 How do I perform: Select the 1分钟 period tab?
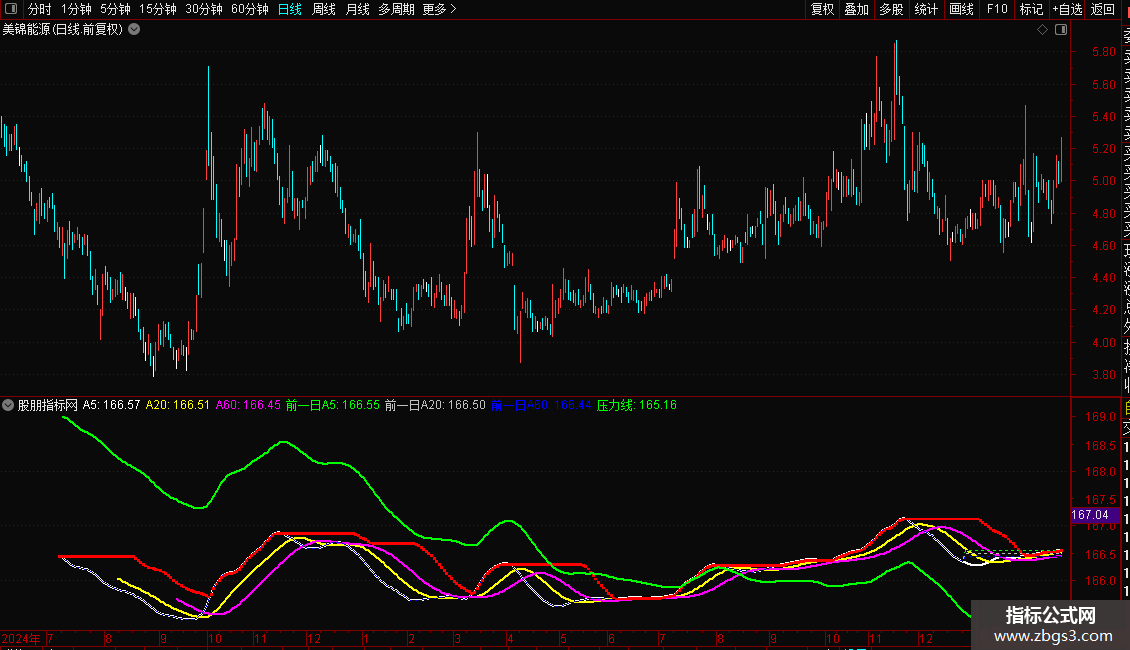pos(76,9)
